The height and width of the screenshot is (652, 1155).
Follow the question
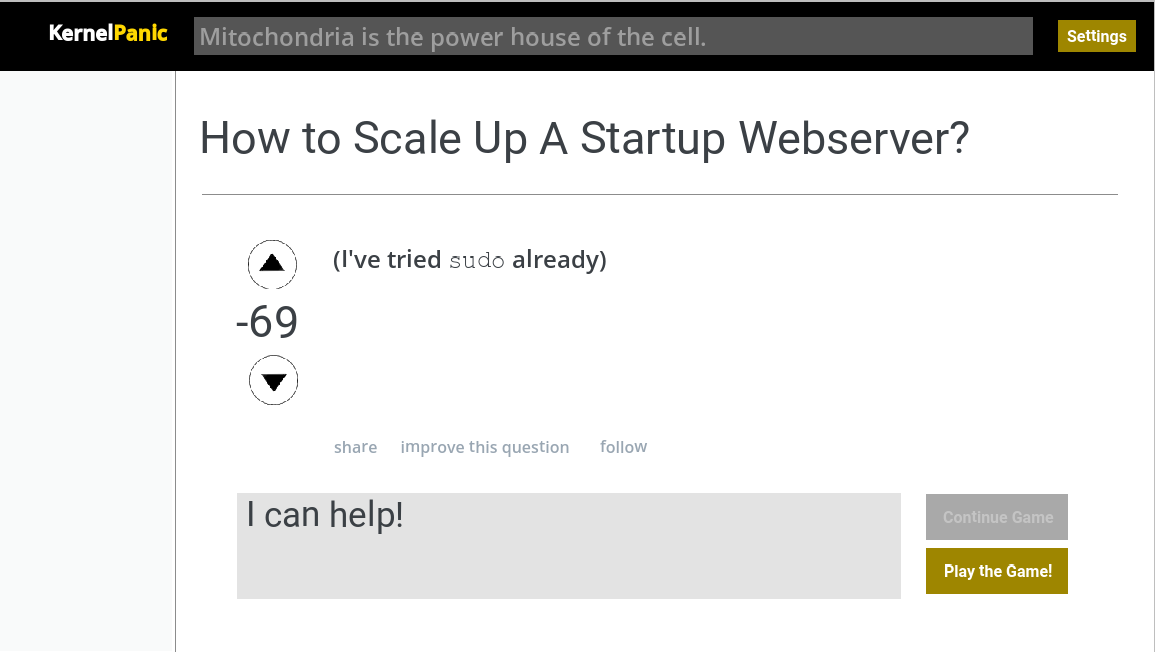623,447
